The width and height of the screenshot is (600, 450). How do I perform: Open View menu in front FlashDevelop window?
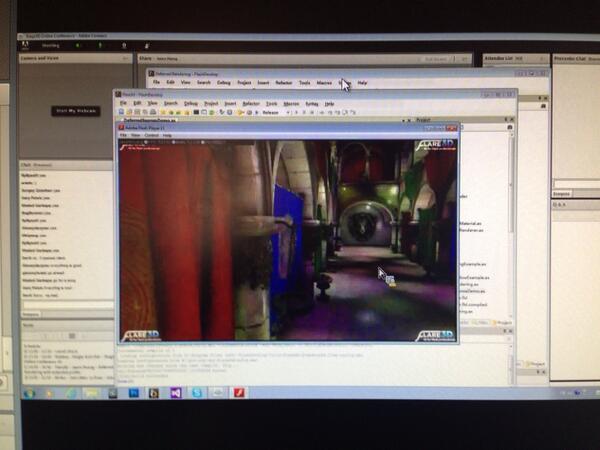[152, 103]
